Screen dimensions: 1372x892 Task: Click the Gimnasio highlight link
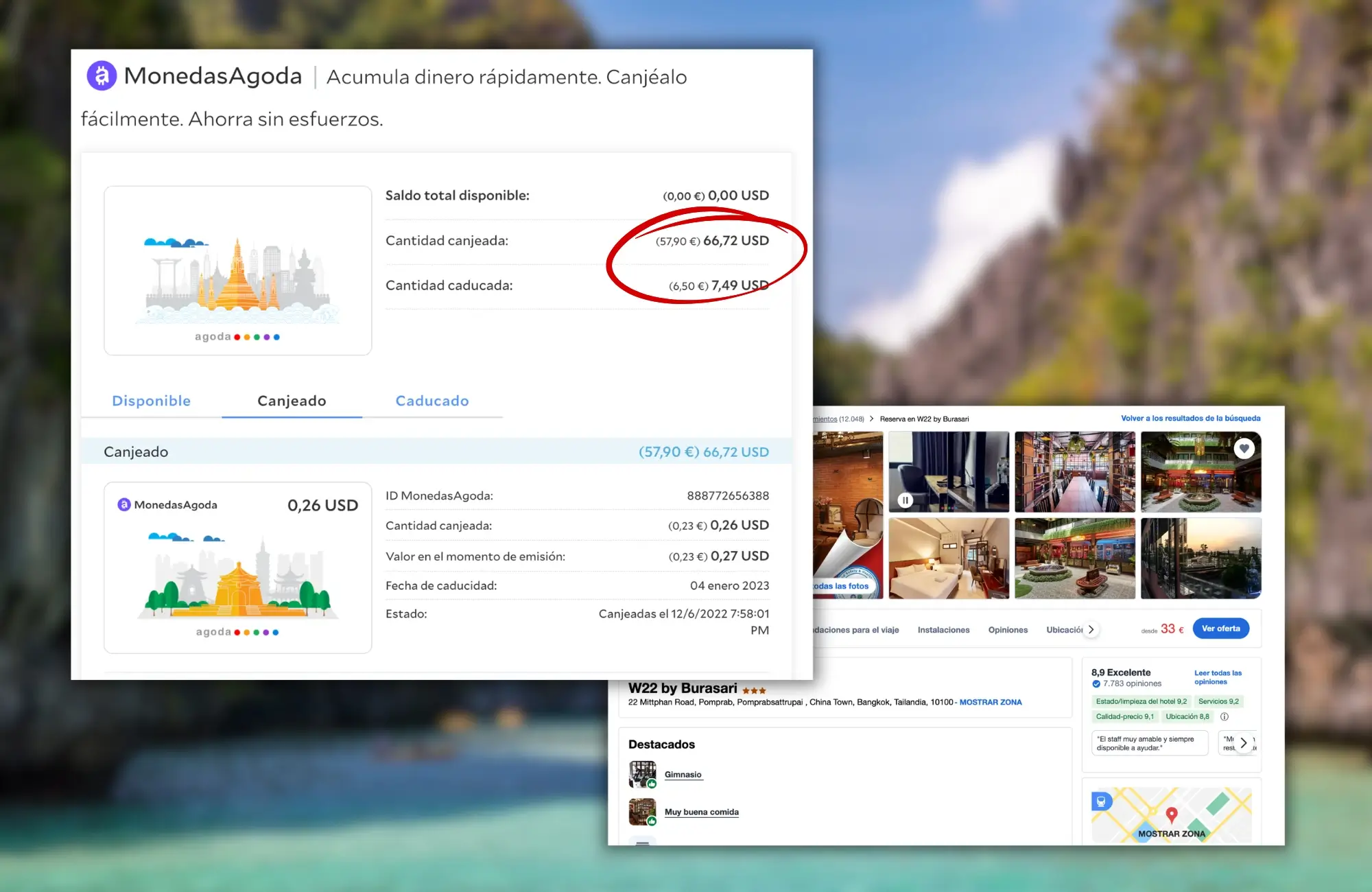[x=683, y=775]
